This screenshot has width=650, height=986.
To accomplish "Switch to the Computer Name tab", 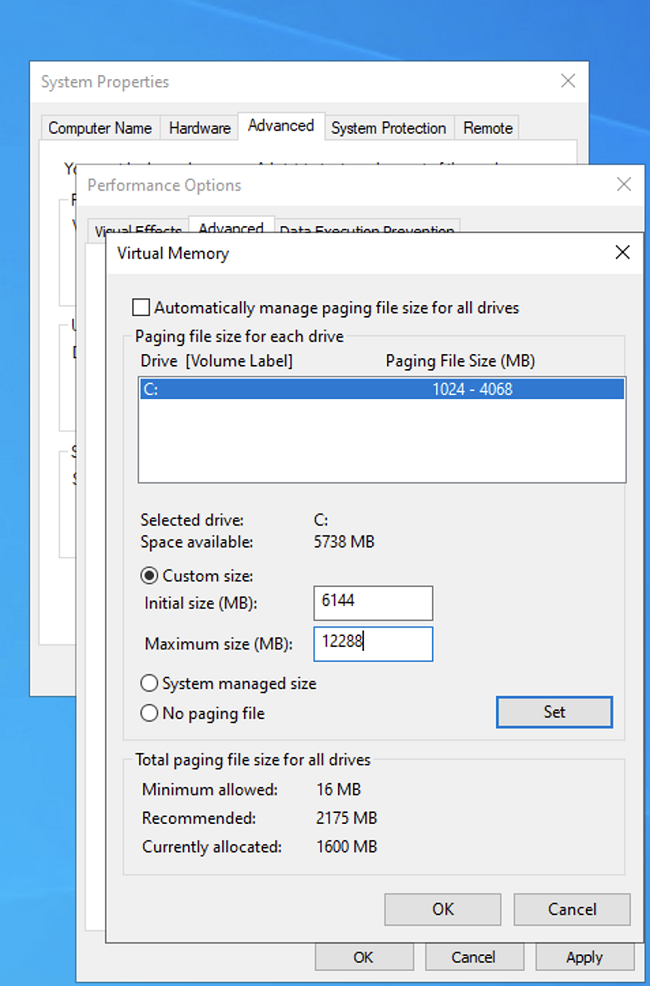I will point(100,128).
